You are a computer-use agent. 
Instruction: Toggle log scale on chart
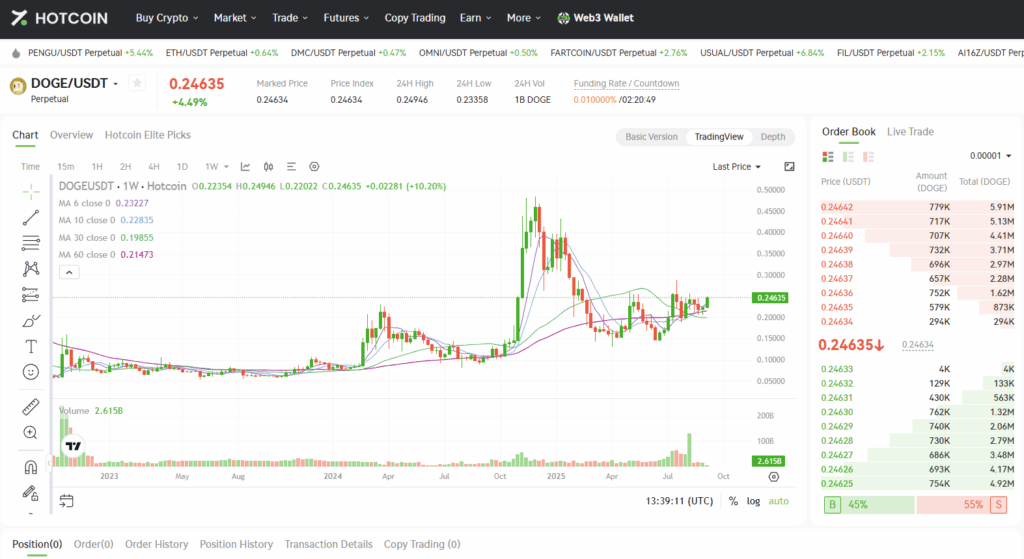(x=754, y=501)
